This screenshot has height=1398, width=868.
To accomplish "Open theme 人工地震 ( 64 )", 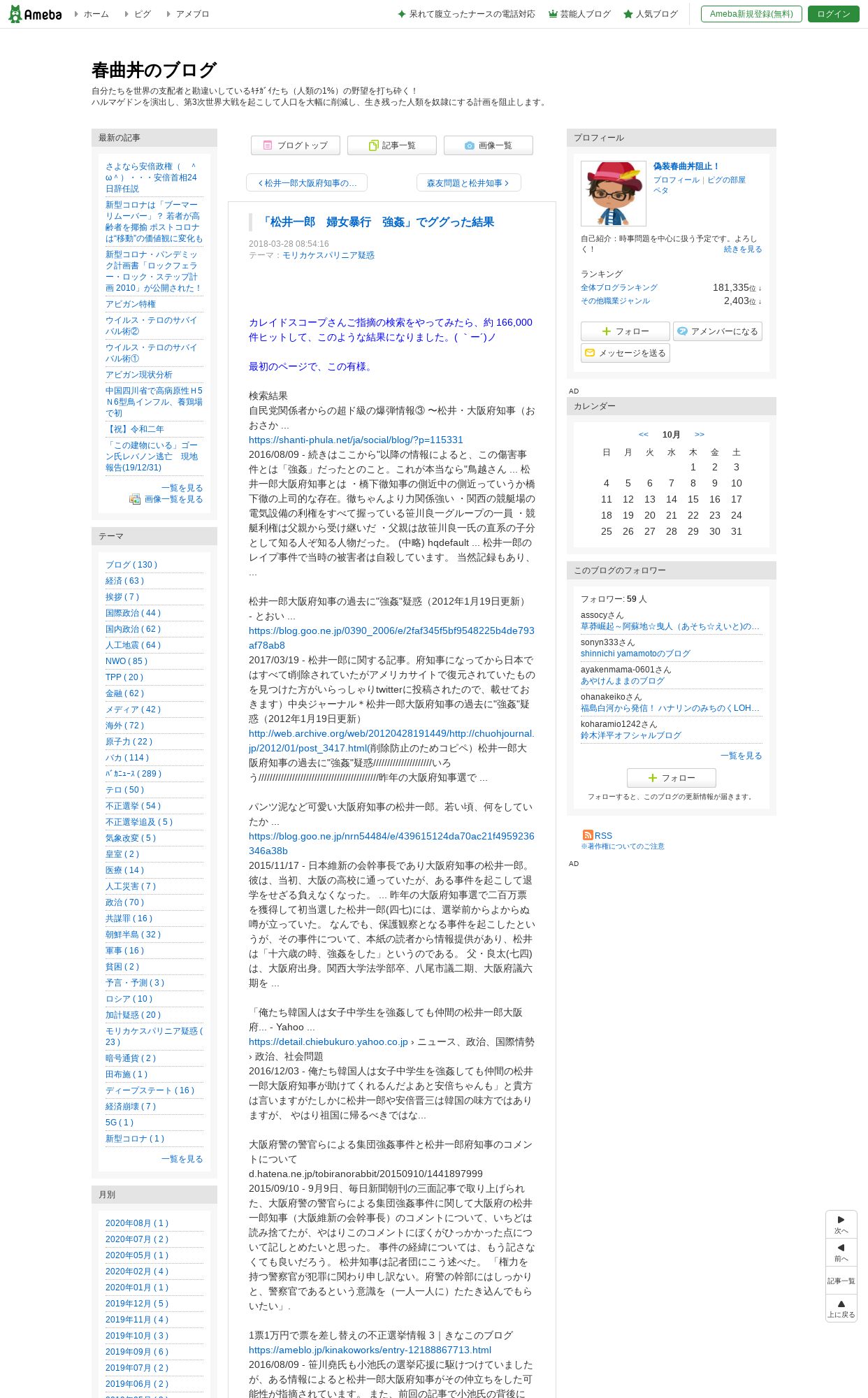I will tap(133, 645).
